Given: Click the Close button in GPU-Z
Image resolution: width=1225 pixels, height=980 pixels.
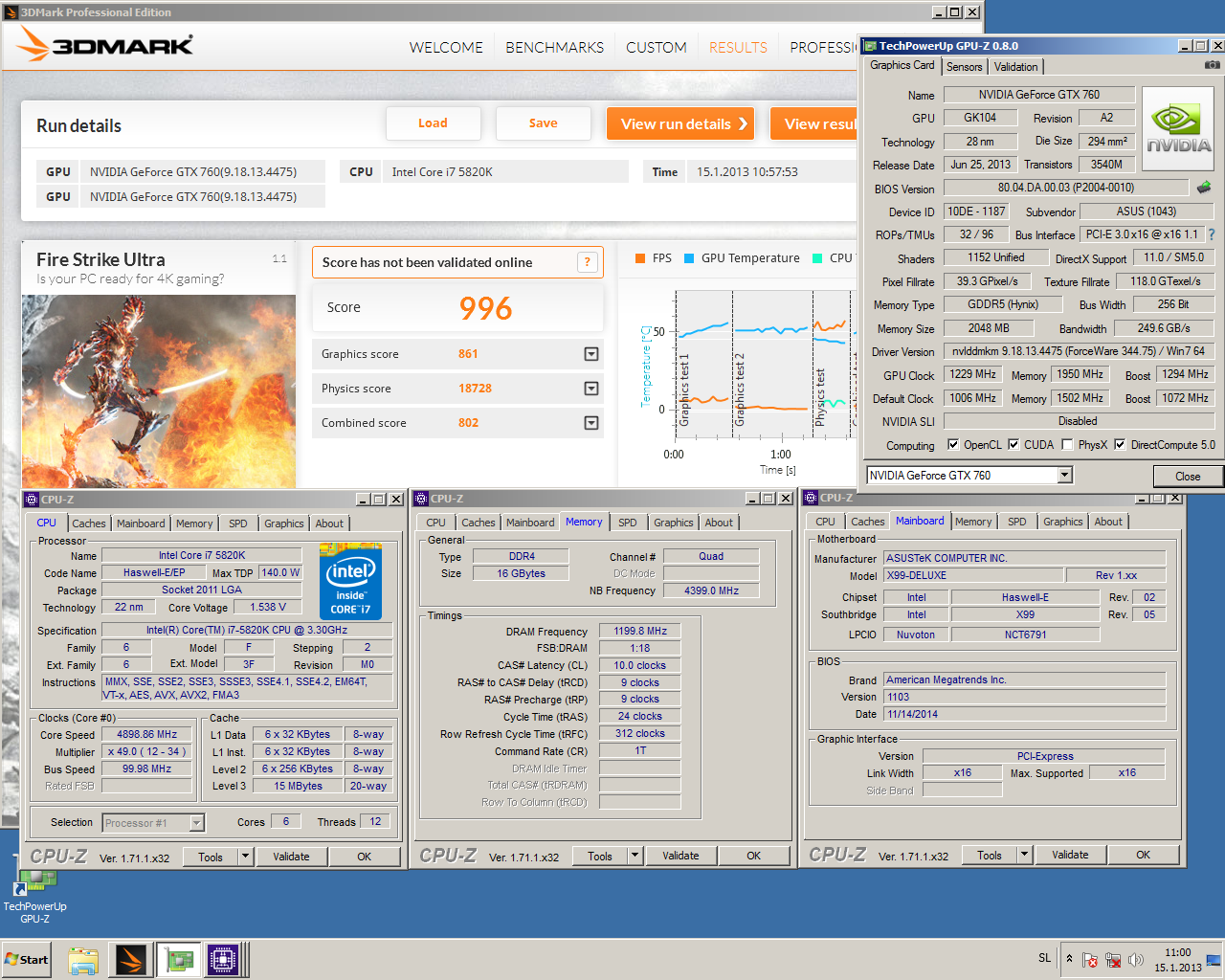Looking at the screenshot, I should pyautogui.click(x=1188, y=476).
